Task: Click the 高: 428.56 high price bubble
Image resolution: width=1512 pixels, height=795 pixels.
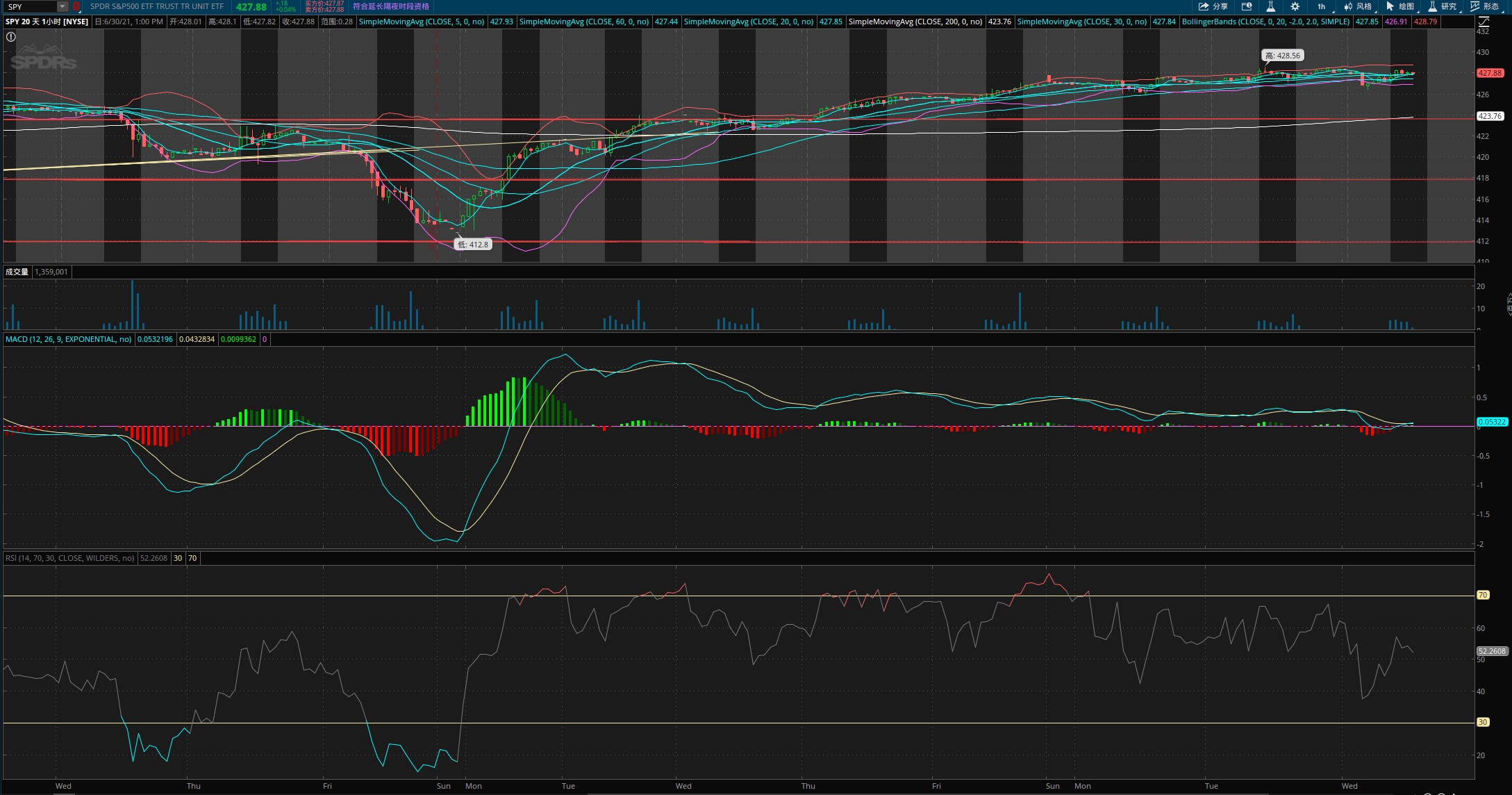Action: click(x=1282, y=56)
